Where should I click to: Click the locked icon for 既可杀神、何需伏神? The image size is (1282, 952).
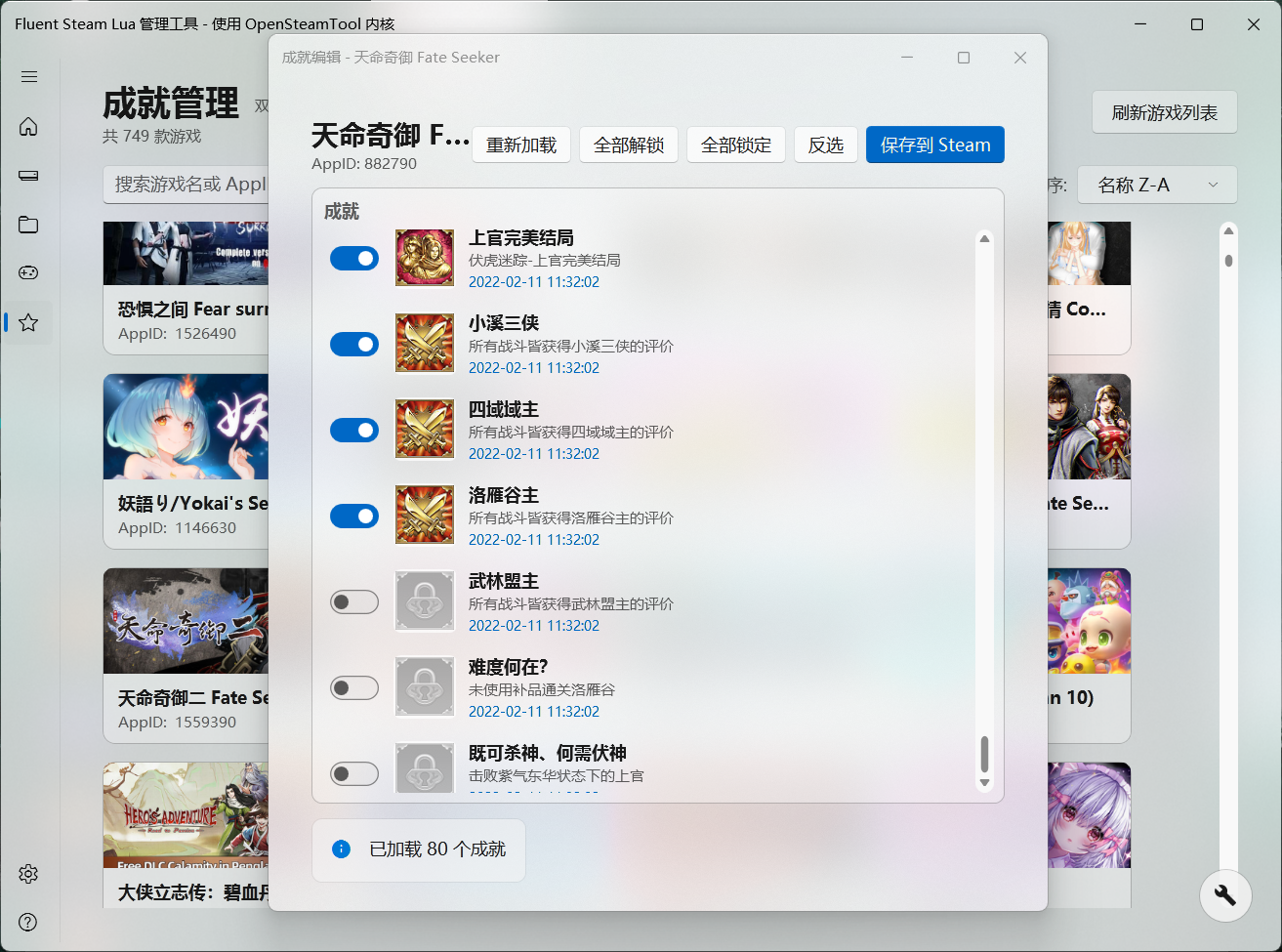[425, 768]
